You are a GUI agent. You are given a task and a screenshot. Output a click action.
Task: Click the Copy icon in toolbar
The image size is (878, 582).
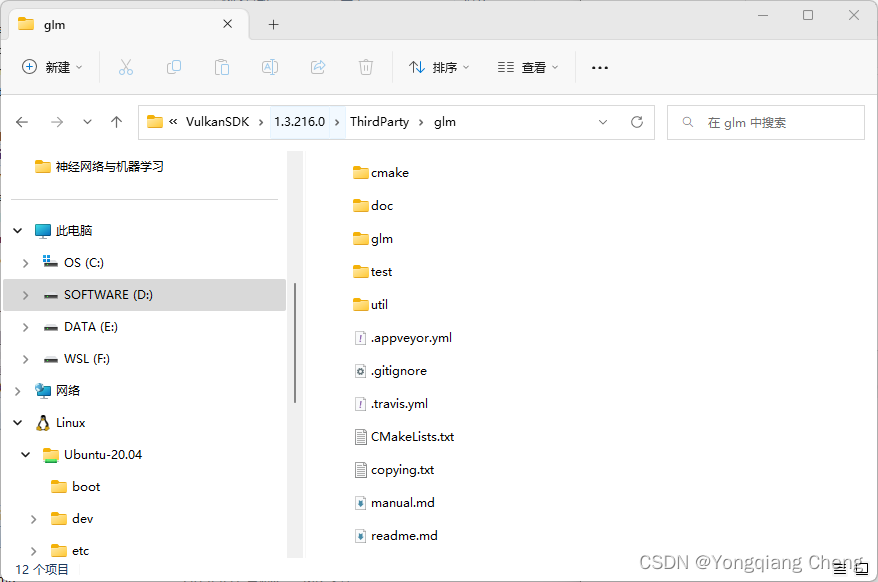(174, 67)
